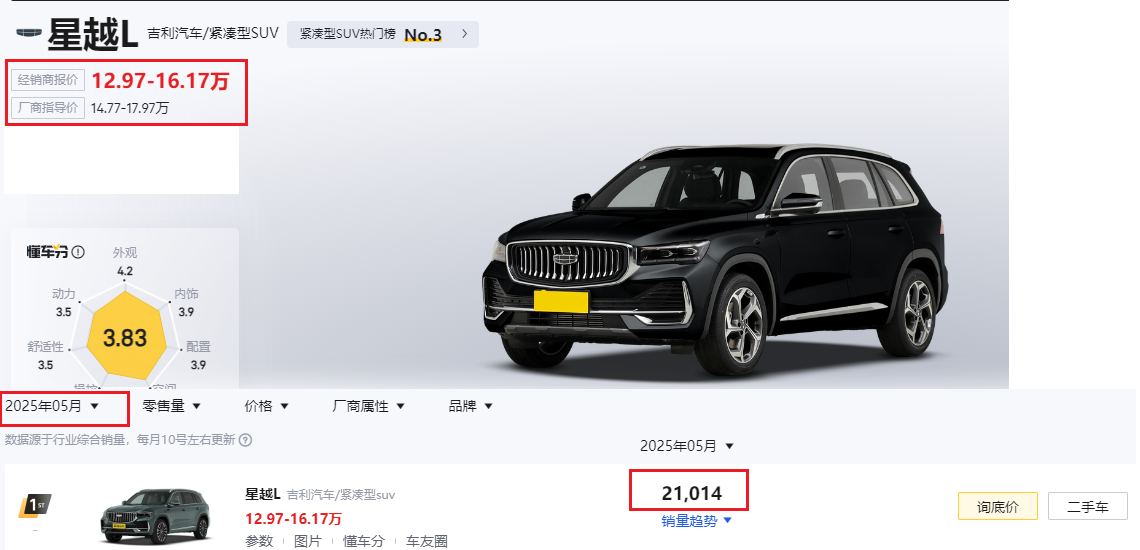Open the 零售量 dropdown
This screenshot has width=1140, height=550.
(x=172, y=406)
